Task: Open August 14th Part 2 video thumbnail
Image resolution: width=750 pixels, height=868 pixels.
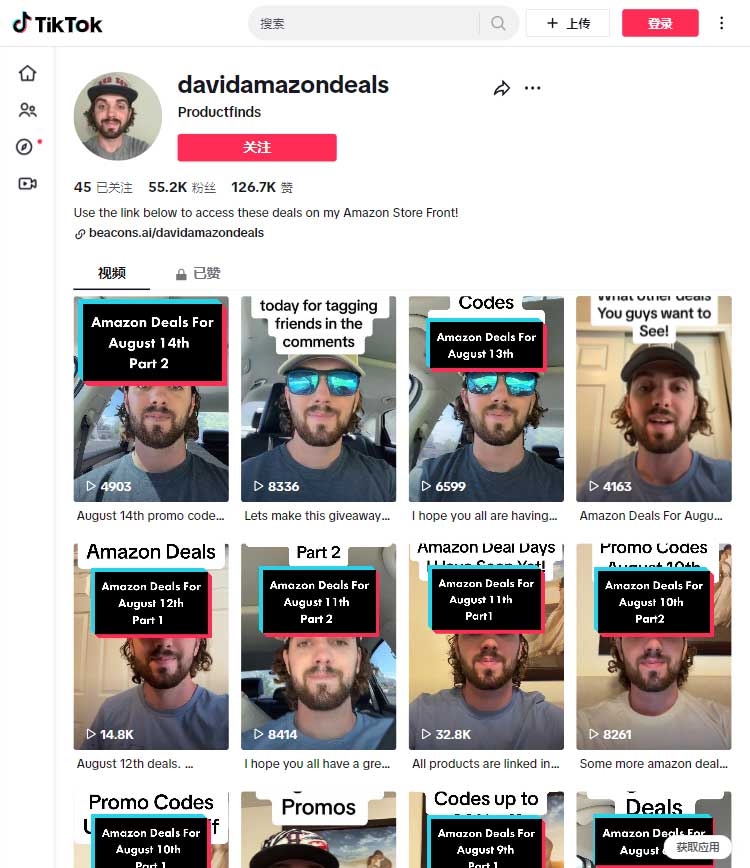Action: coord(151,399)
